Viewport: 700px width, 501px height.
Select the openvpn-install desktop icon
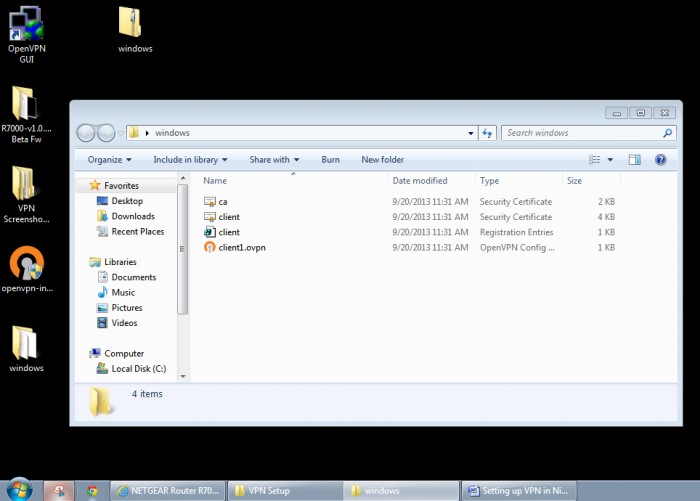[27, 269]
